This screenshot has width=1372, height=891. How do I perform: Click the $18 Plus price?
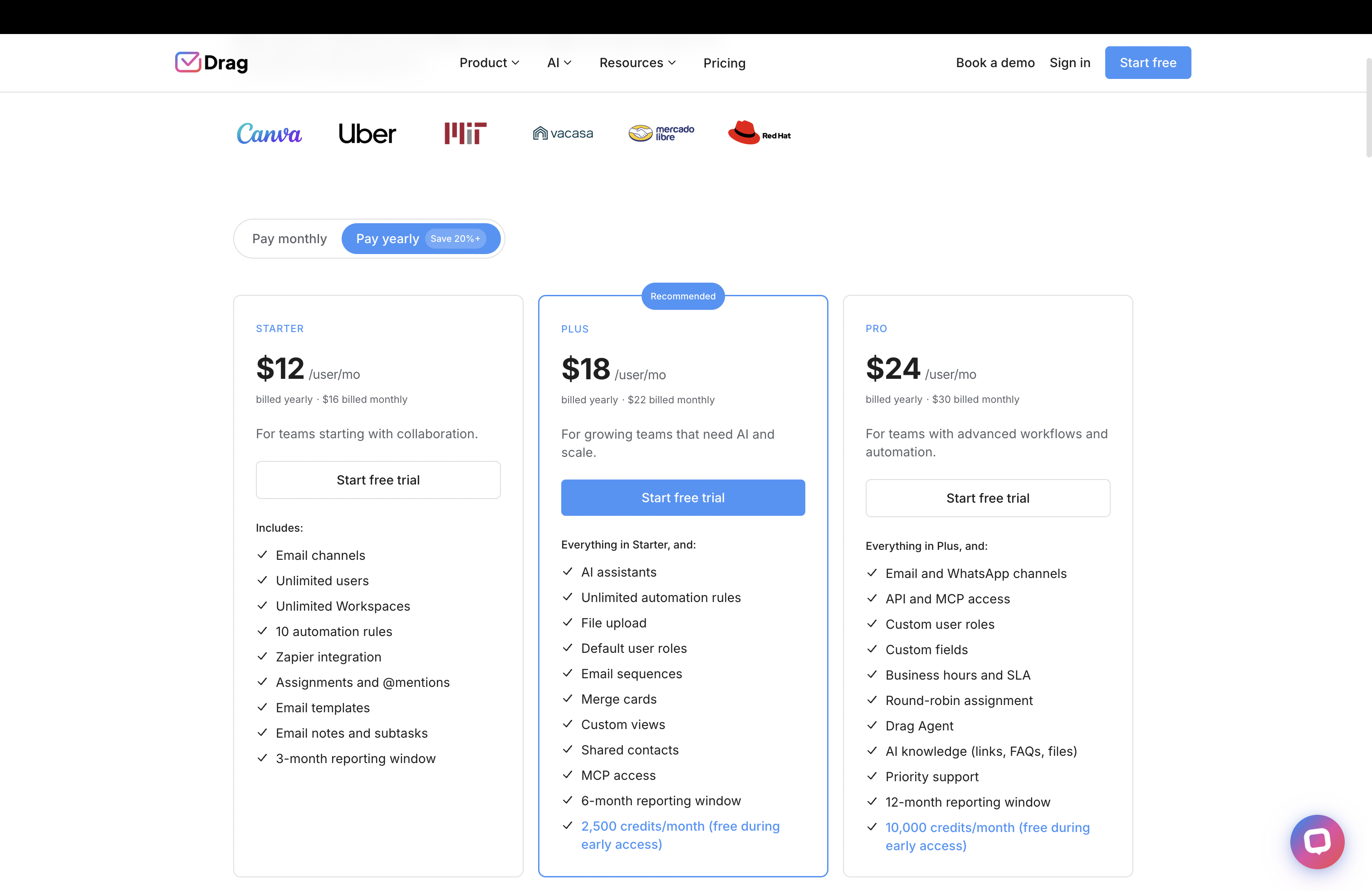tap(586, 369)
